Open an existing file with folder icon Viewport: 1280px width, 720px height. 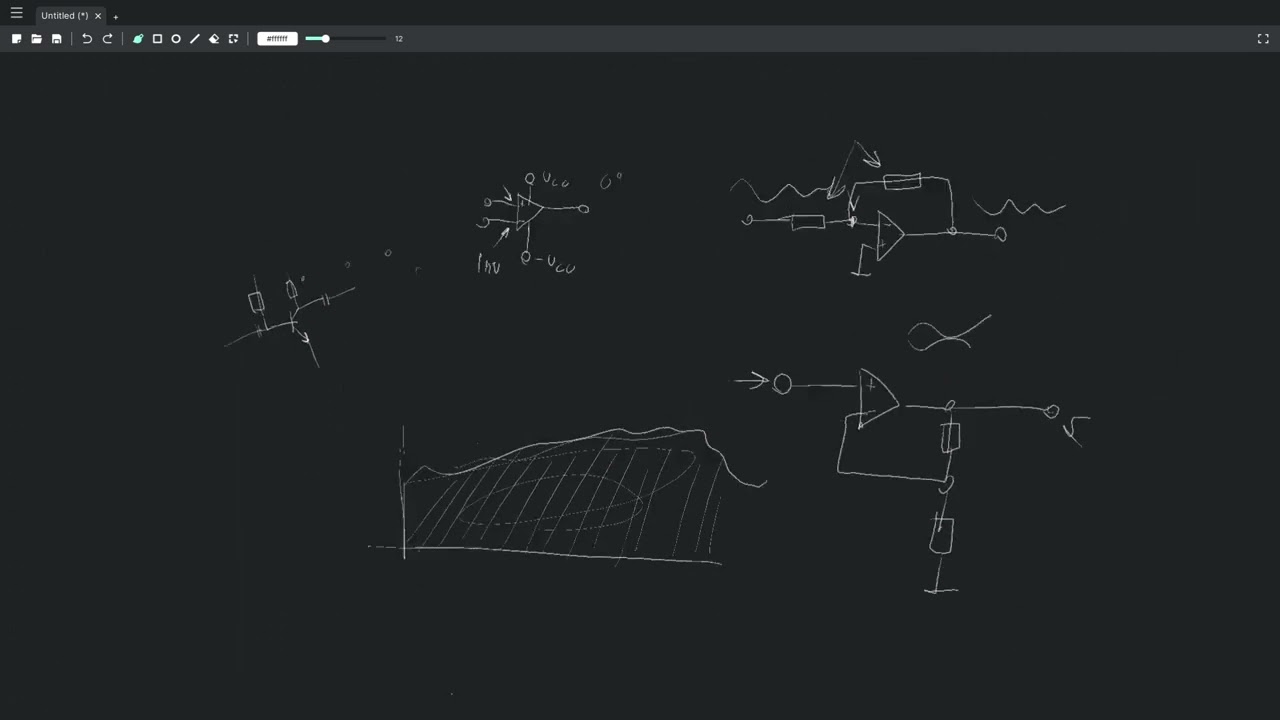pyautogui.click(x=37, y=39)
